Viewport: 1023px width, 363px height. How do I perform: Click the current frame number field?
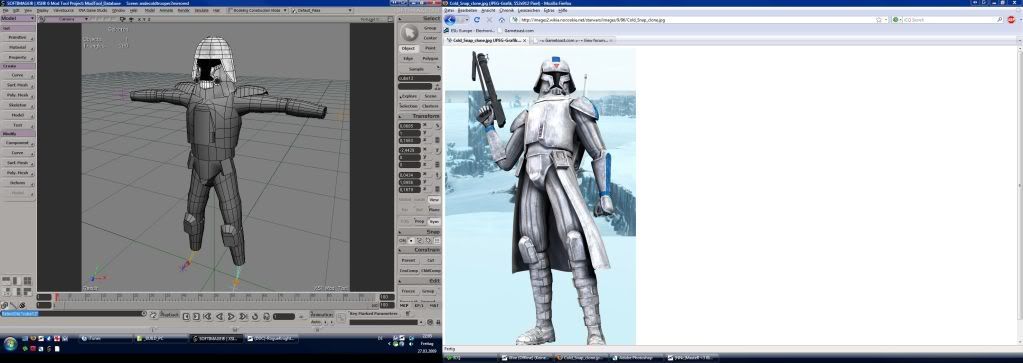click(x=284, y=317)
